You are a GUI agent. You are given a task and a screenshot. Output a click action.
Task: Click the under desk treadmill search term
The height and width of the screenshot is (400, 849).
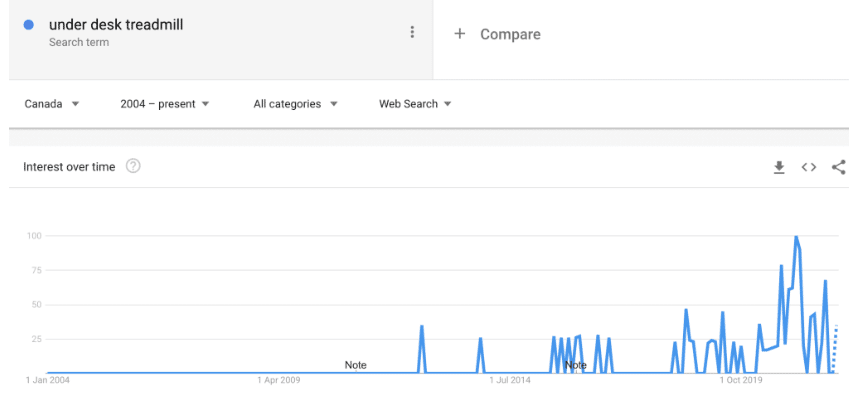pyautogui.click(x=116, y=25)
